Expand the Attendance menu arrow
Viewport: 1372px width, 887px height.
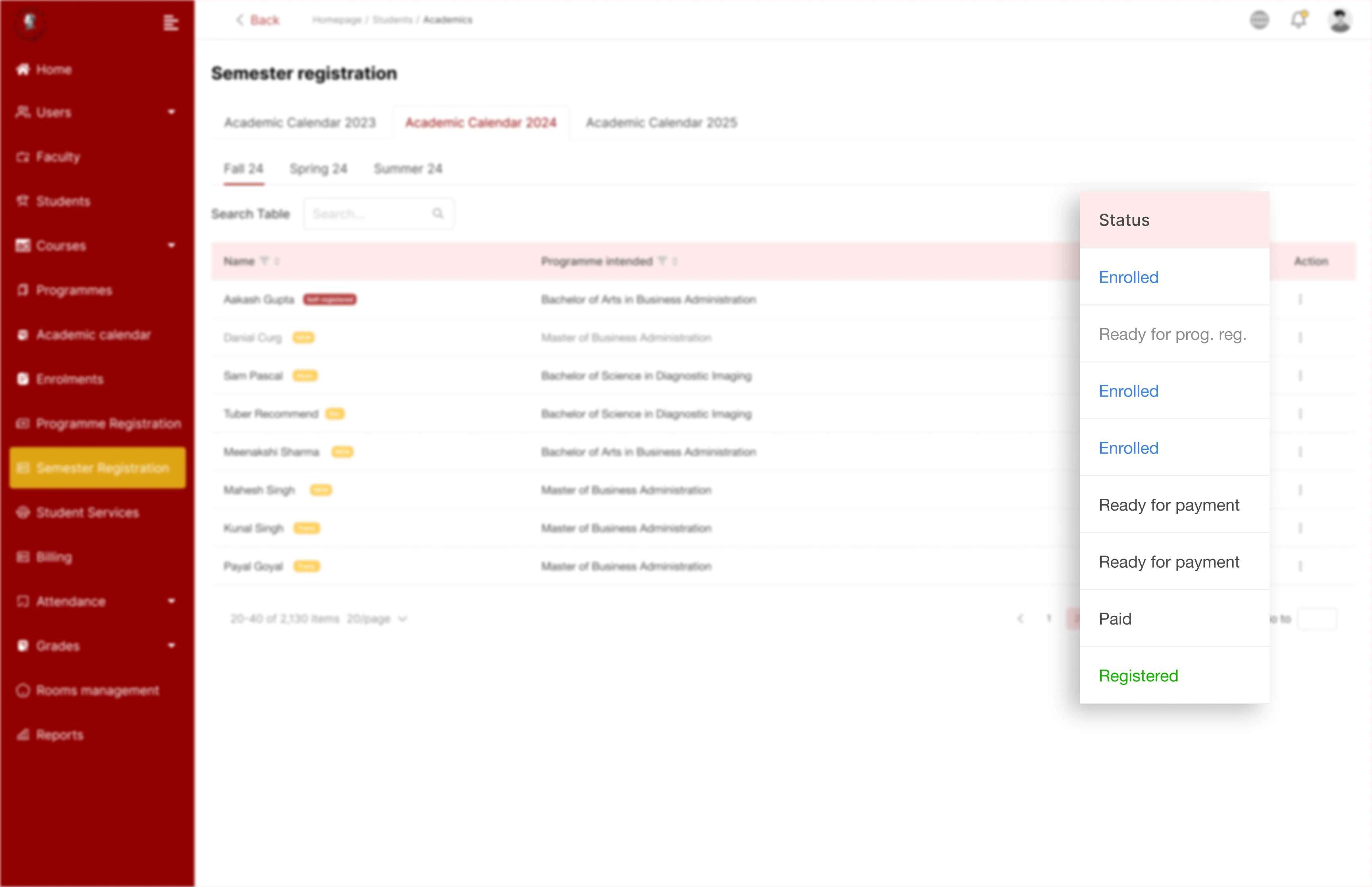tap(171, 601)
